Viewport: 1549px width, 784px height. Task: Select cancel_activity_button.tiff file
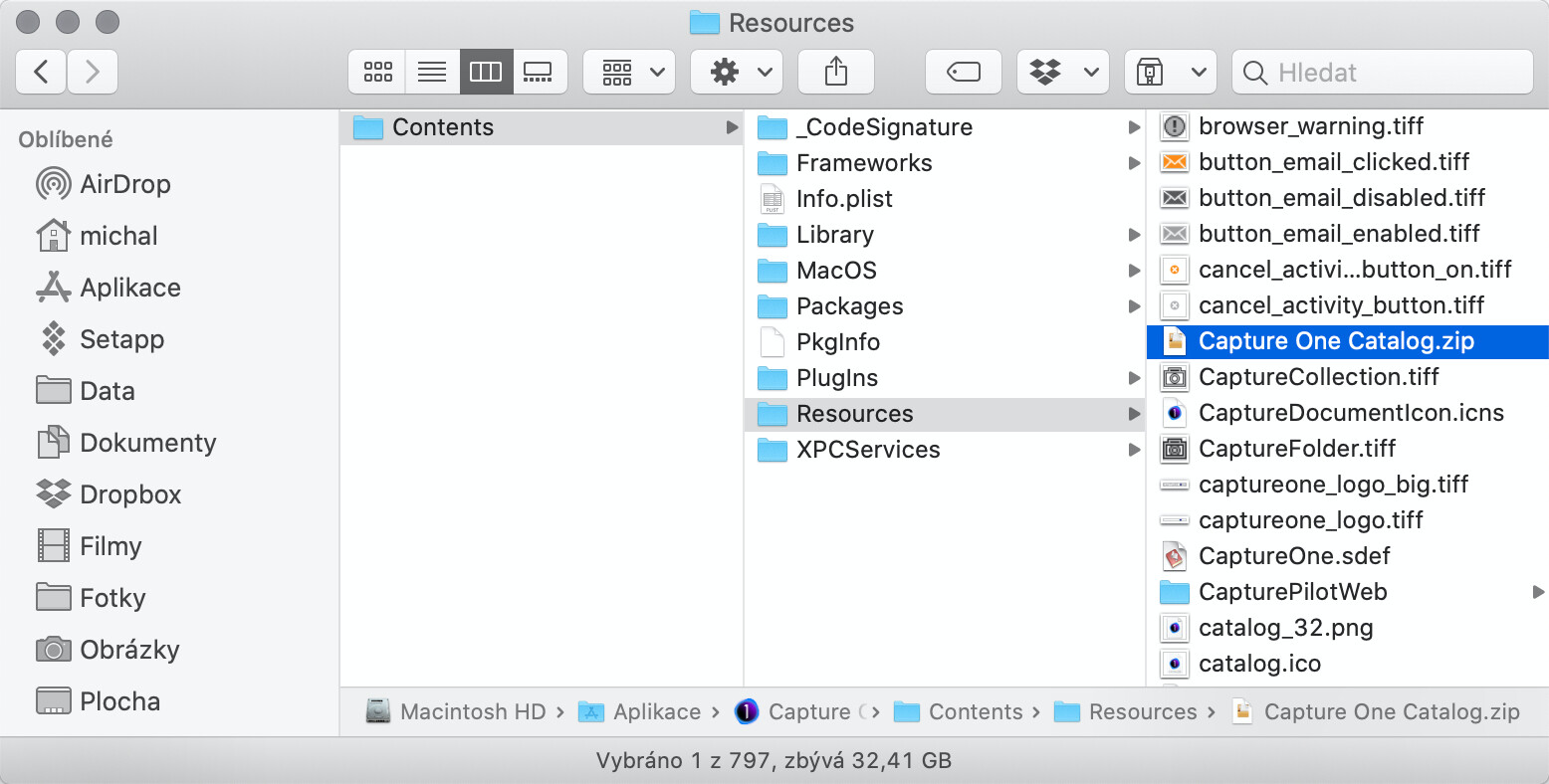[x=1348, y=305]
